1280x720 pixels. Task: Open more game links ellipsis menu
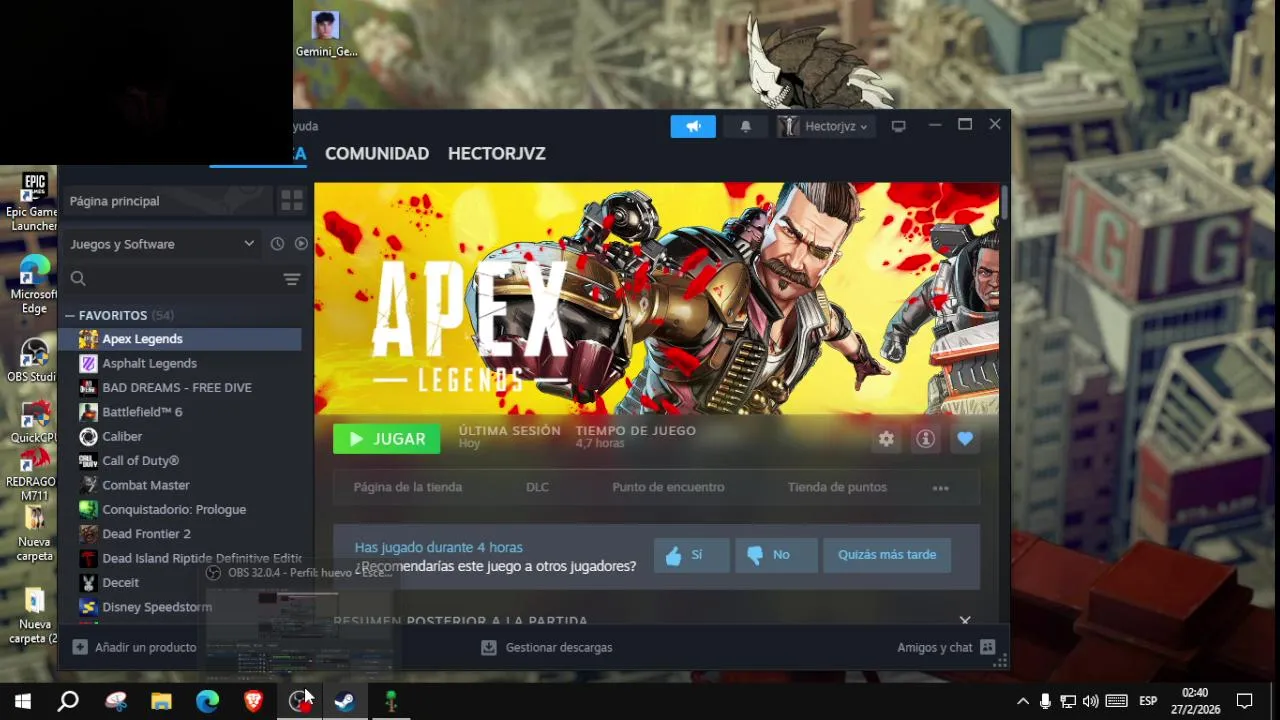pos(941,488)
